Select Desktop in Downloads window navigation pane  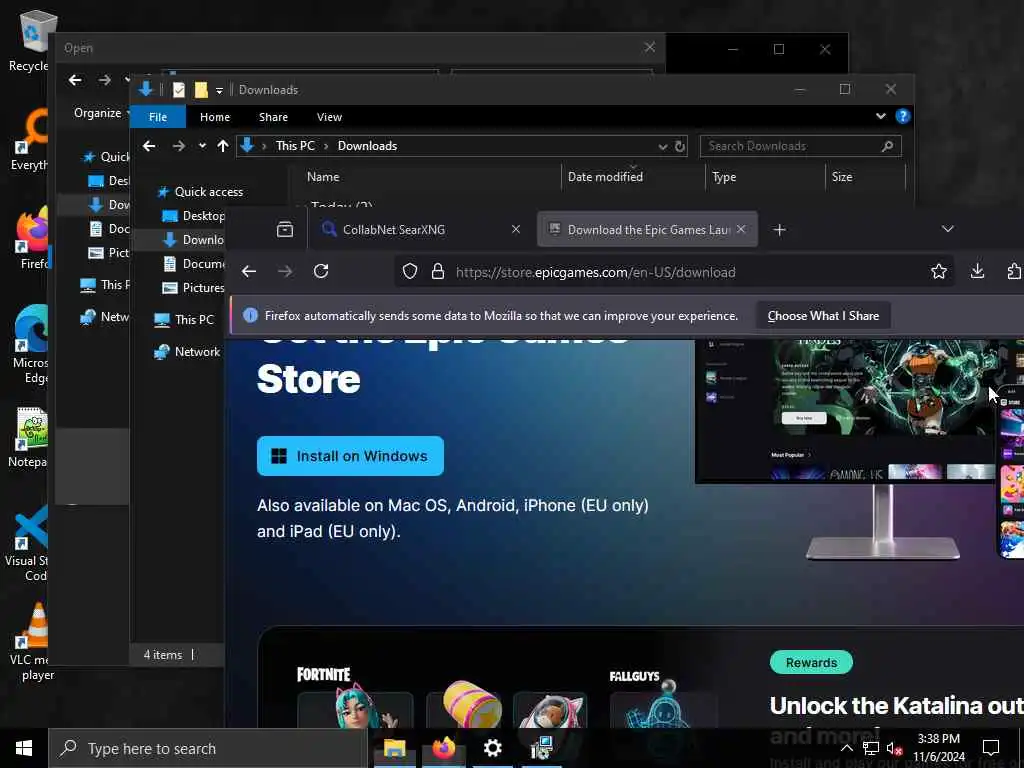[x=203, y=216]
